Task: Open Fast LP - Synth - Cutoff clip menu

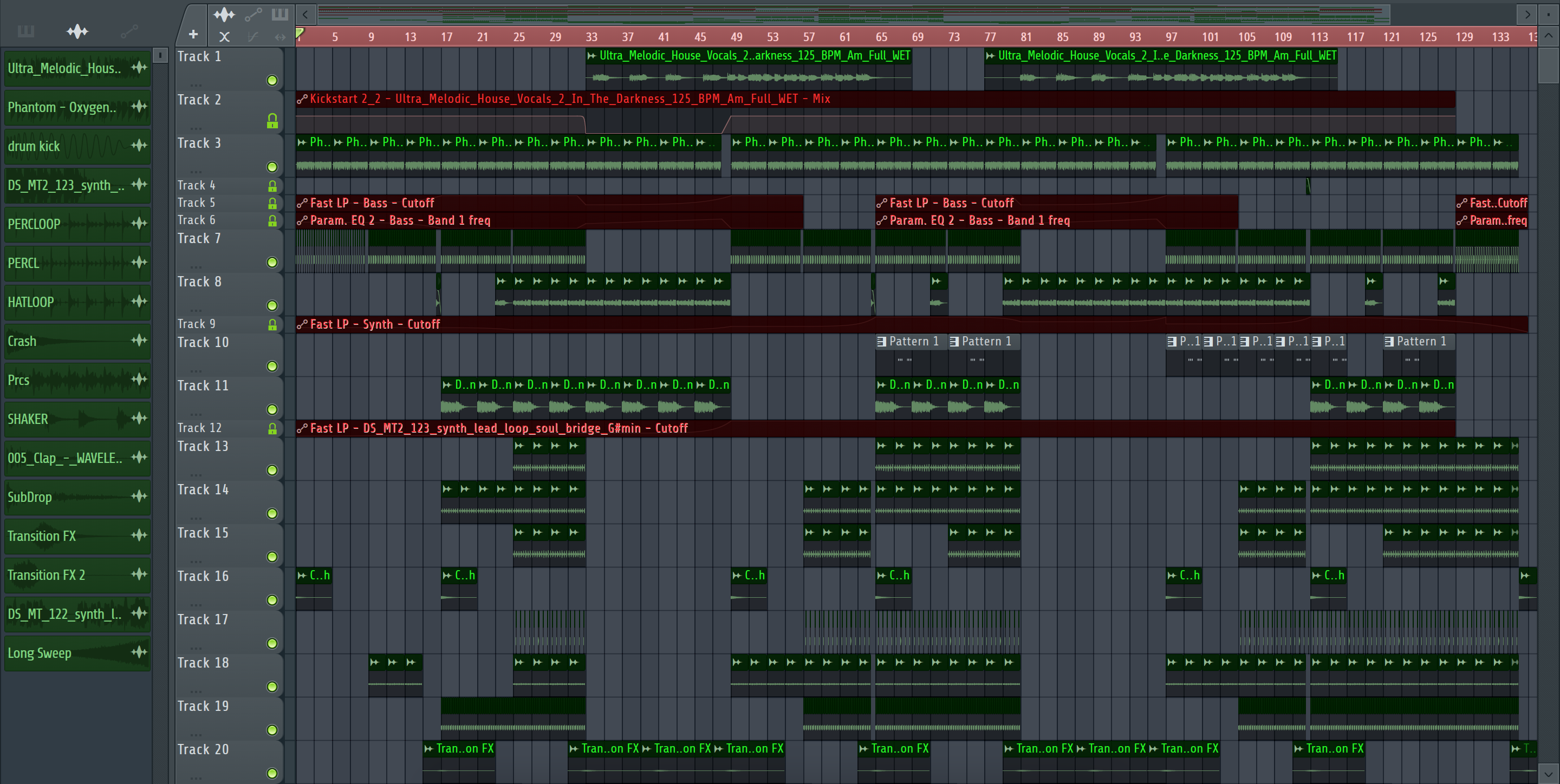Action: tap(302, 324)
